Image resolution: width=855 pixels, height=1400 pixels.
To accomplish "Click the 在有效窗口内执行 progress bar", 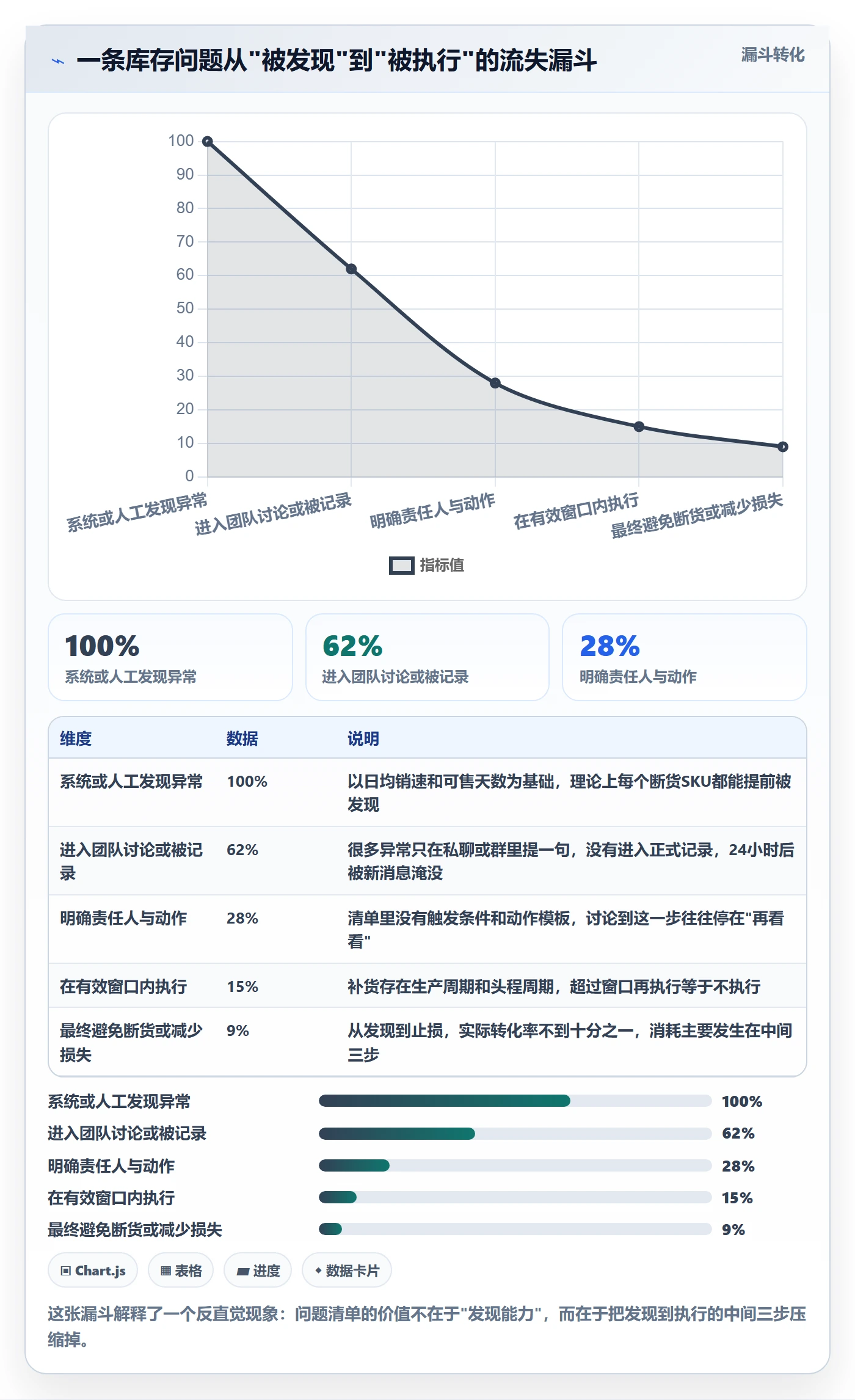I will pos(515,1197).
